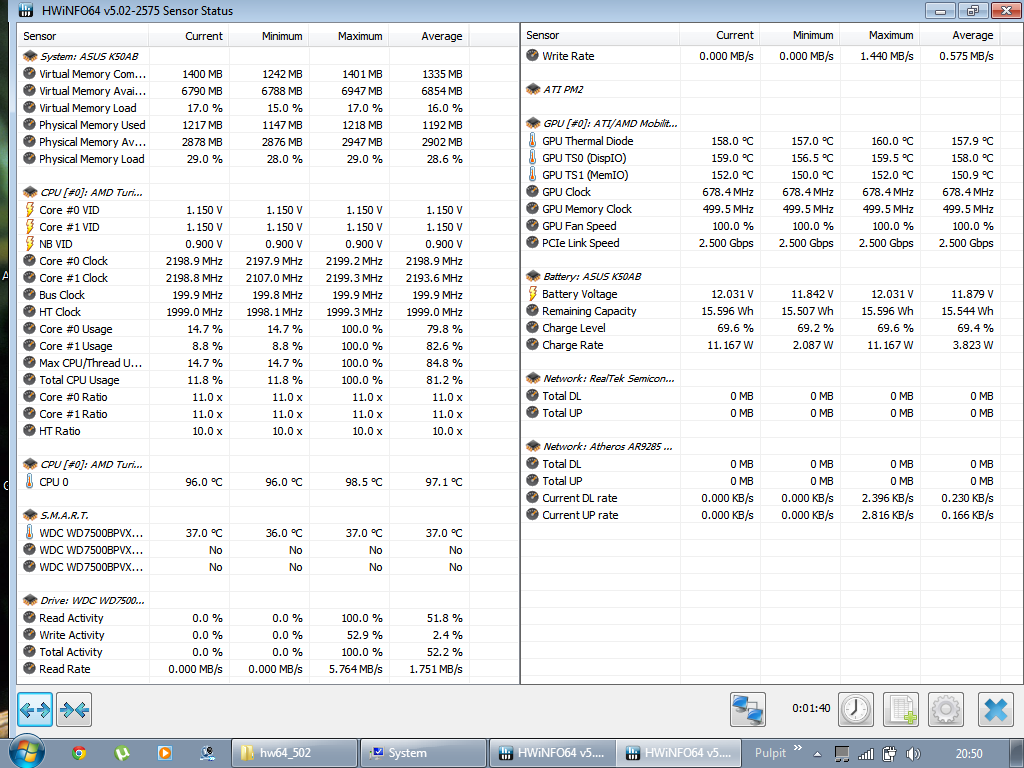
Task: Open the Windows Start menu
Action: click(26, 752)
